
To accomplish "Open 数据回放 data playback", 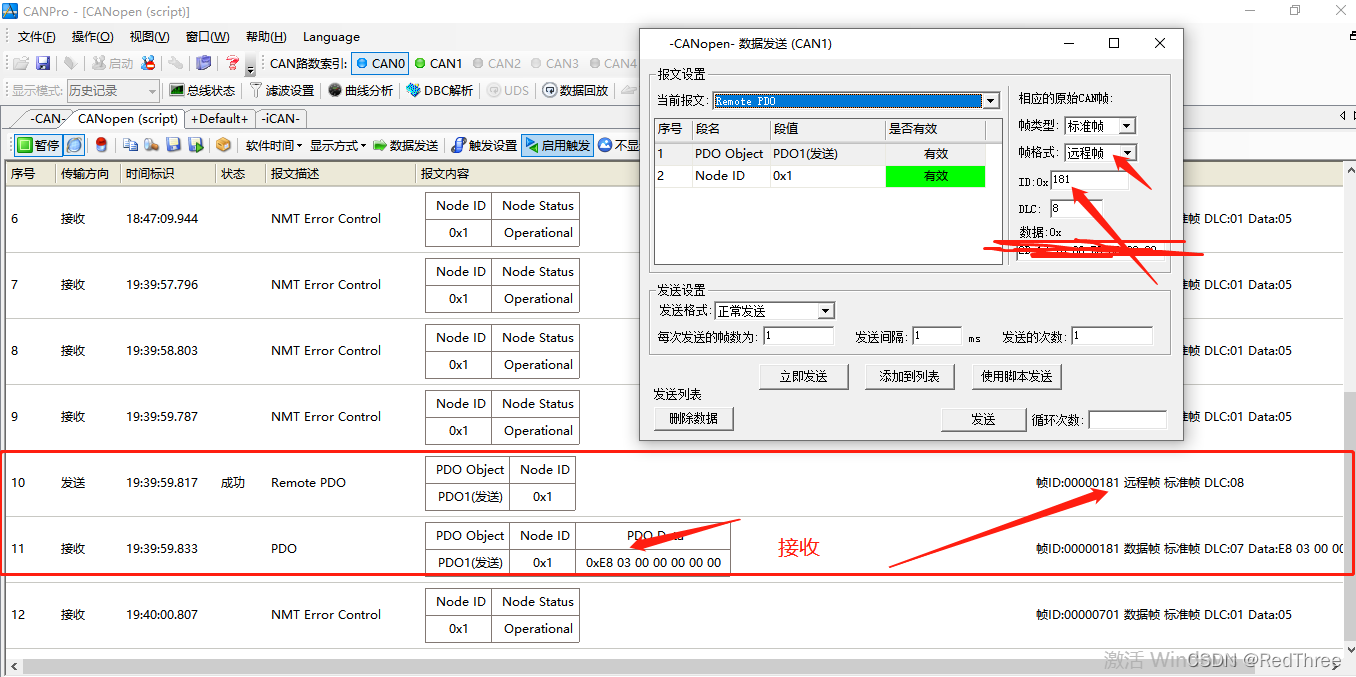I will pos(576,90).
